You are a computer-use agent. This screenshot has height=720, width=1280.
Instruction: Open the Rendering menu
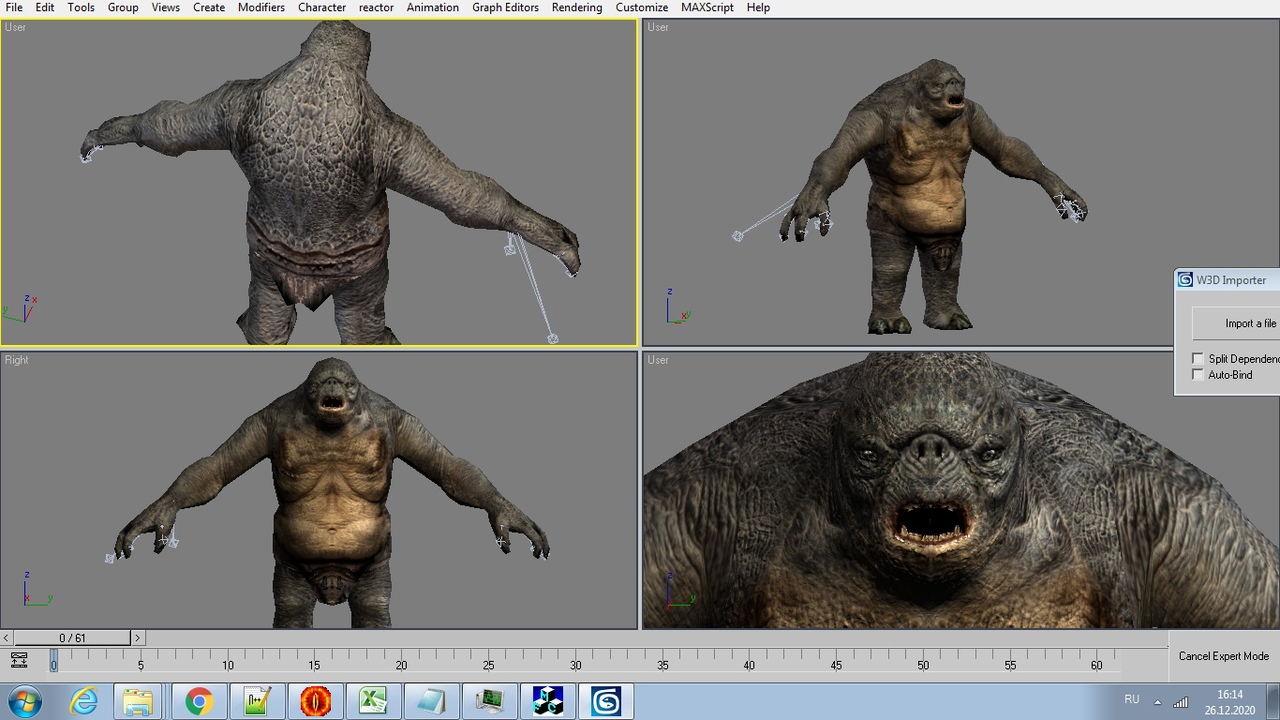(577, 7)
